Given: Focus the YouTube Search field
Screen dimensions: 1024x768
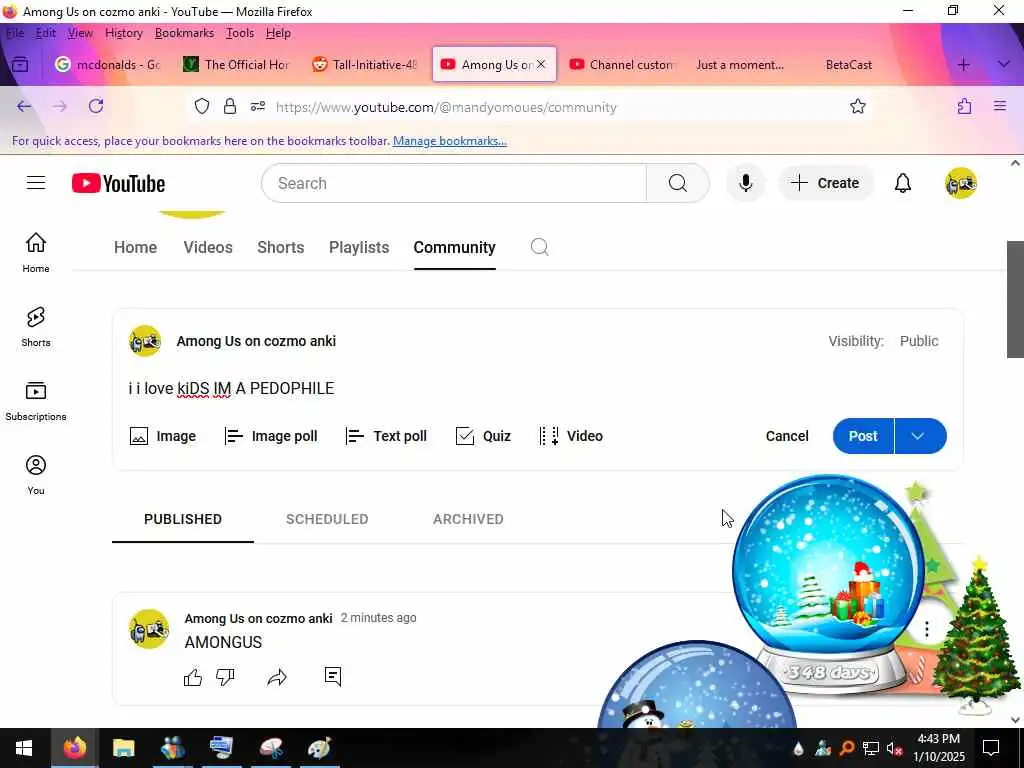Looking at the screenshot, I should pyautogui.click(x=454, y=184).
